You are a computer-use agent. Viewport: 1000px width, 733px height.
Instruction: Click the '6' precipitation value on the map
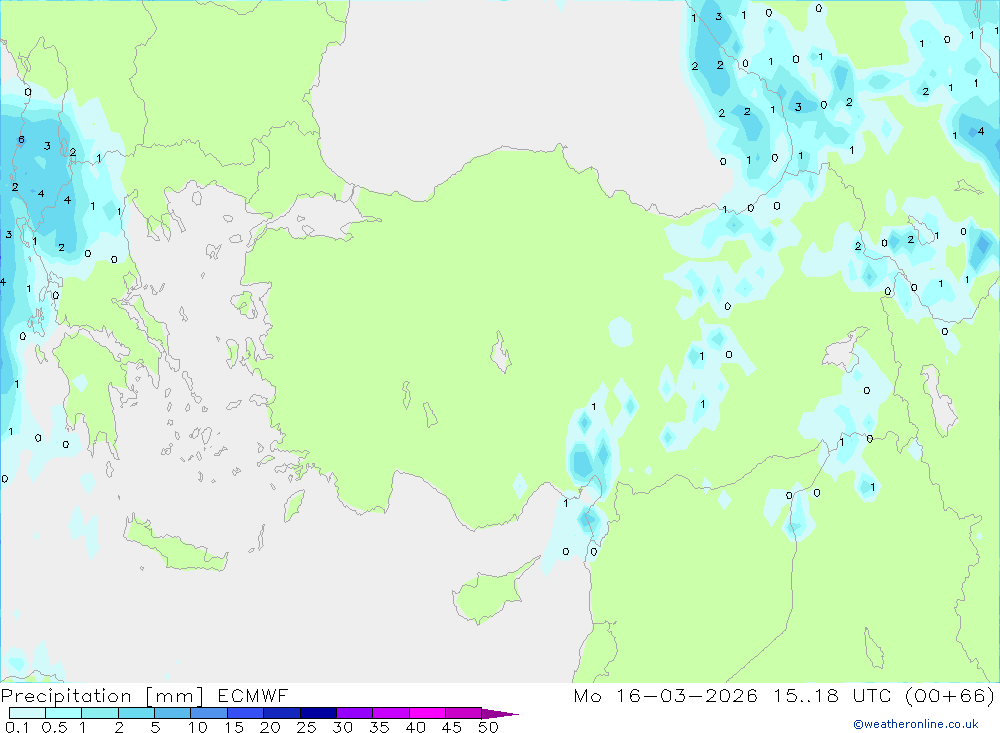pos(21,140)
